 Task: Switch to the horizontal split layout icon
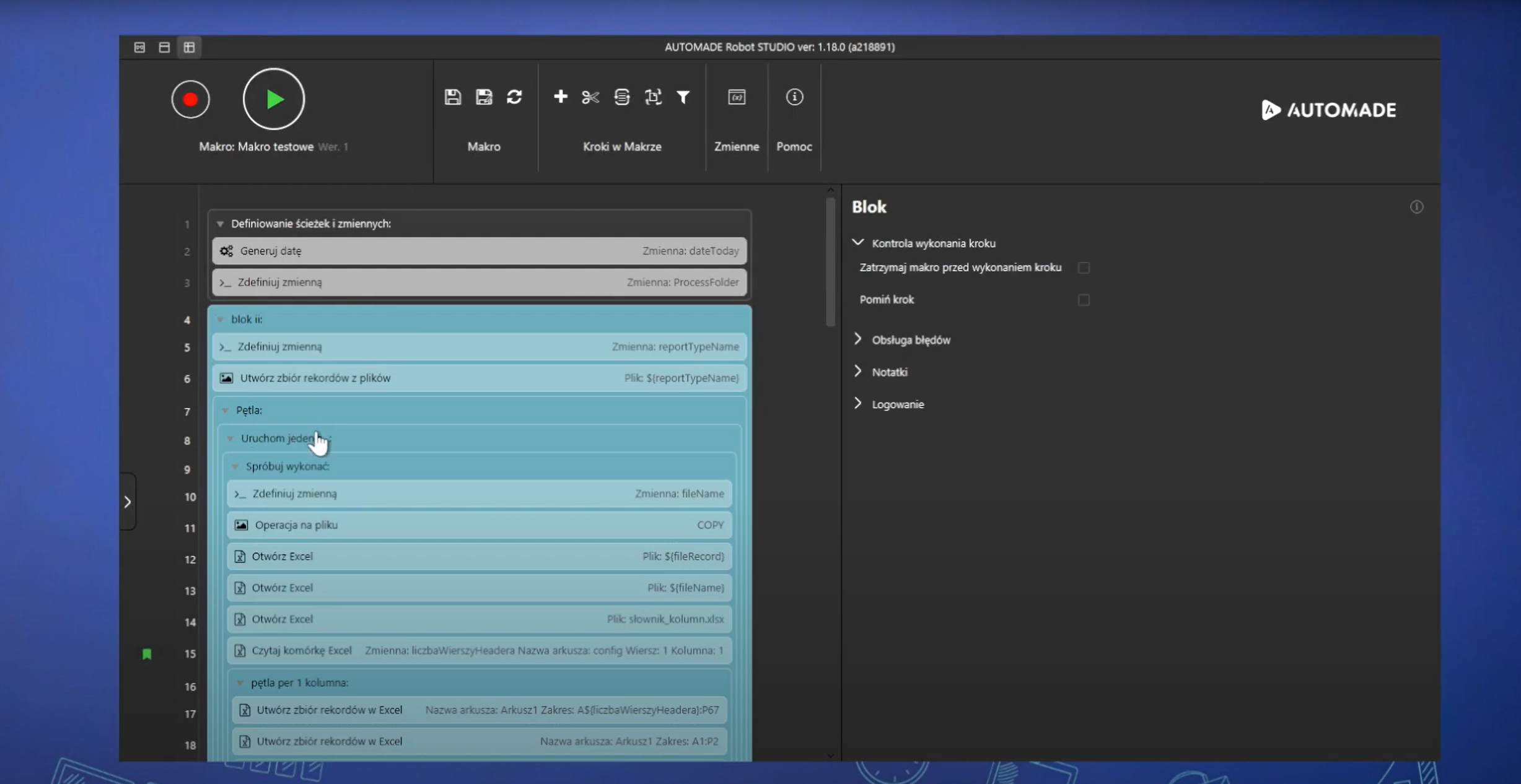[x=164, y=47]
